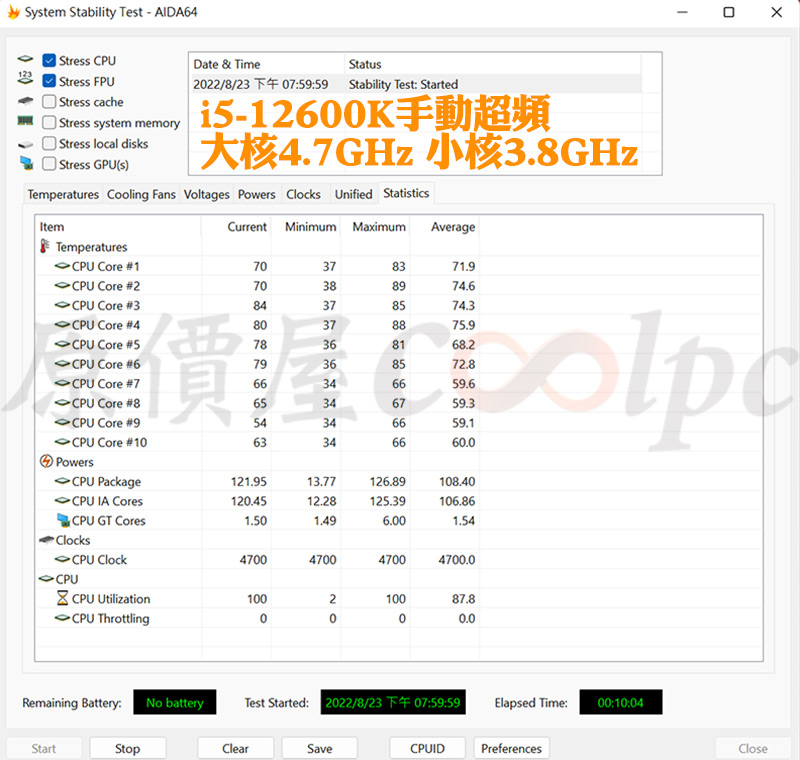This screenshot has height=760, width=800.
Task: Switch to the Temperatures tab
Action: point(63,194)
